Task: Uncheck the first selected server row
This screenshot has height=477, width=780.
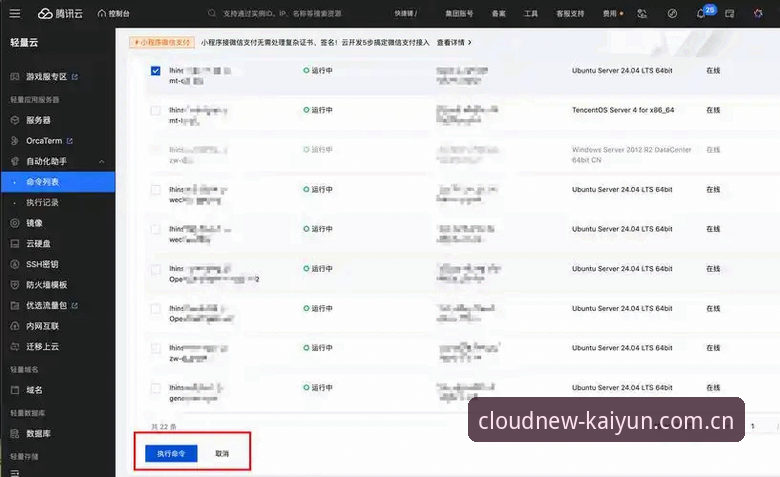Action: point(155,71)
